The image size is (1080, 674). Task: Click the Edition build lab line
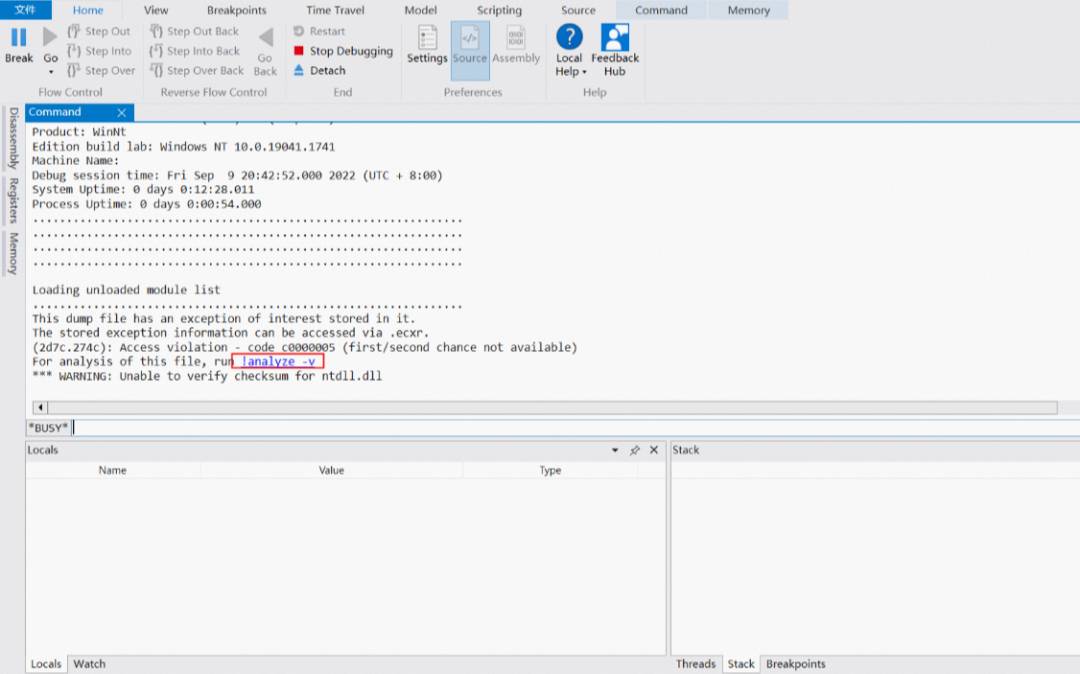tap(183, 147)
